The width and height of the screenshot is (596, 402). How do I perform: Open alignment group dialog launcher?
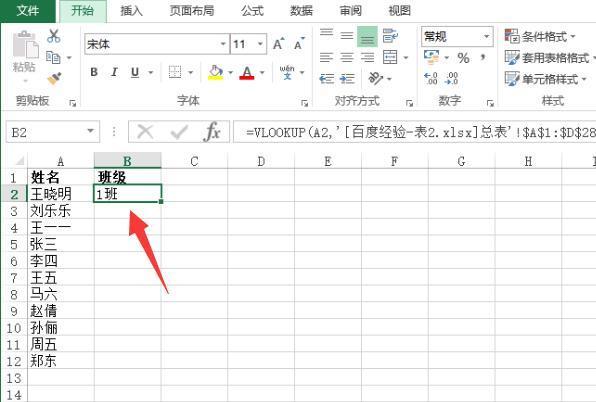pos(409,103)
